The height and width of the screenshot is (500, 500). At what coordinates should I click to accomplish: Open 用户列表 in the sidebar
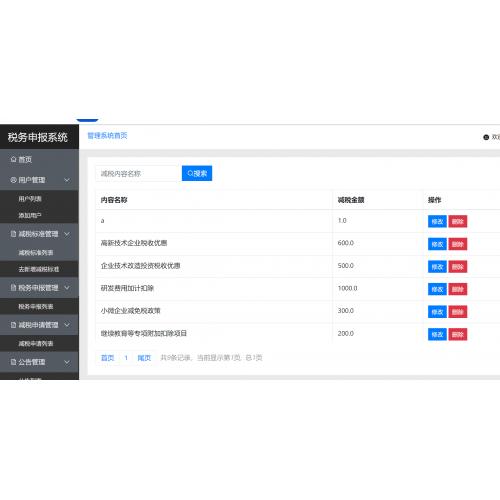pos(30,199)
